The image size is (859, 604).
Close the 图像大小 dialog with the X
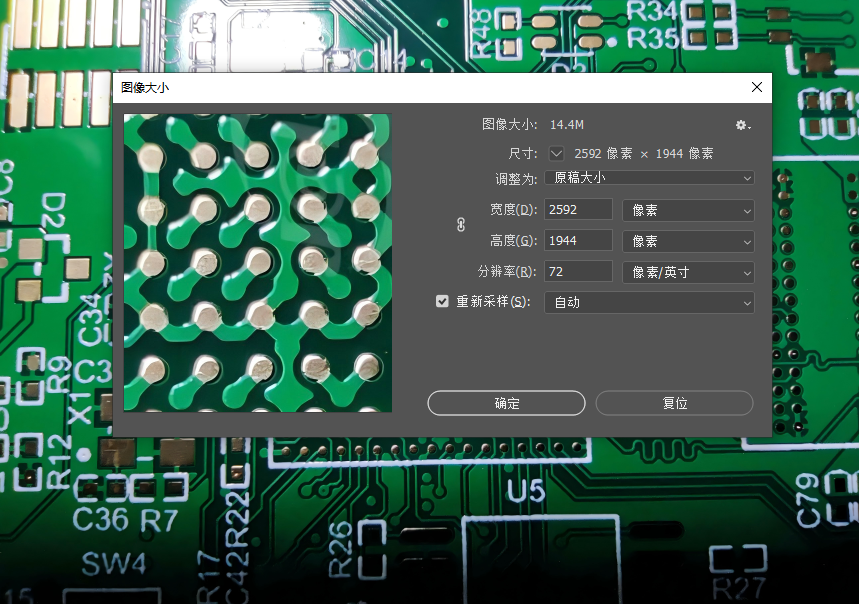click(x=757, y=87)
